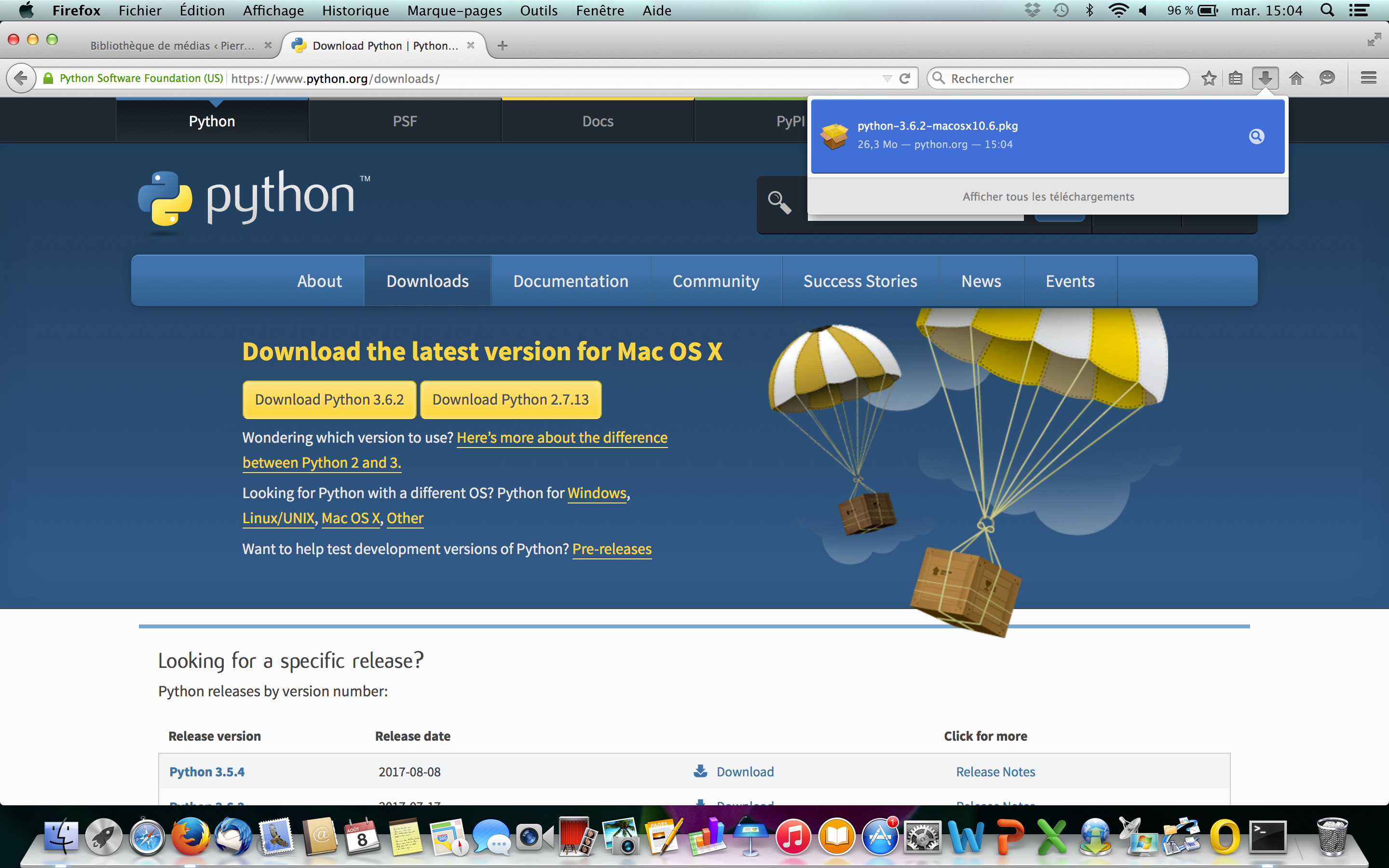Open the Marque-pages menu
This screenshot has width=1389, height=868.
pos(455,10)
